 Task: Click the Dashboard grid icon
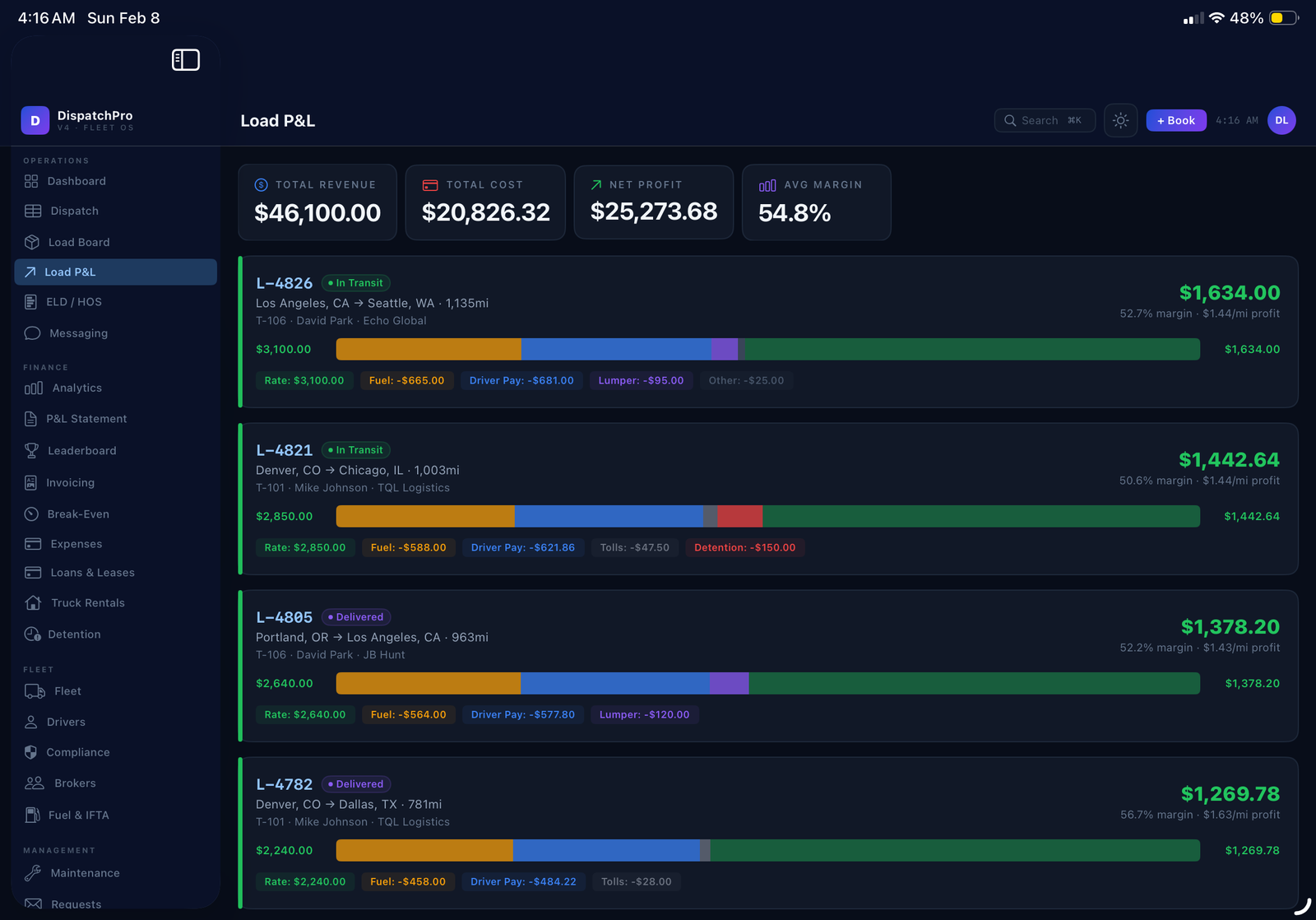pyautogui.click(x=31, y=181)
